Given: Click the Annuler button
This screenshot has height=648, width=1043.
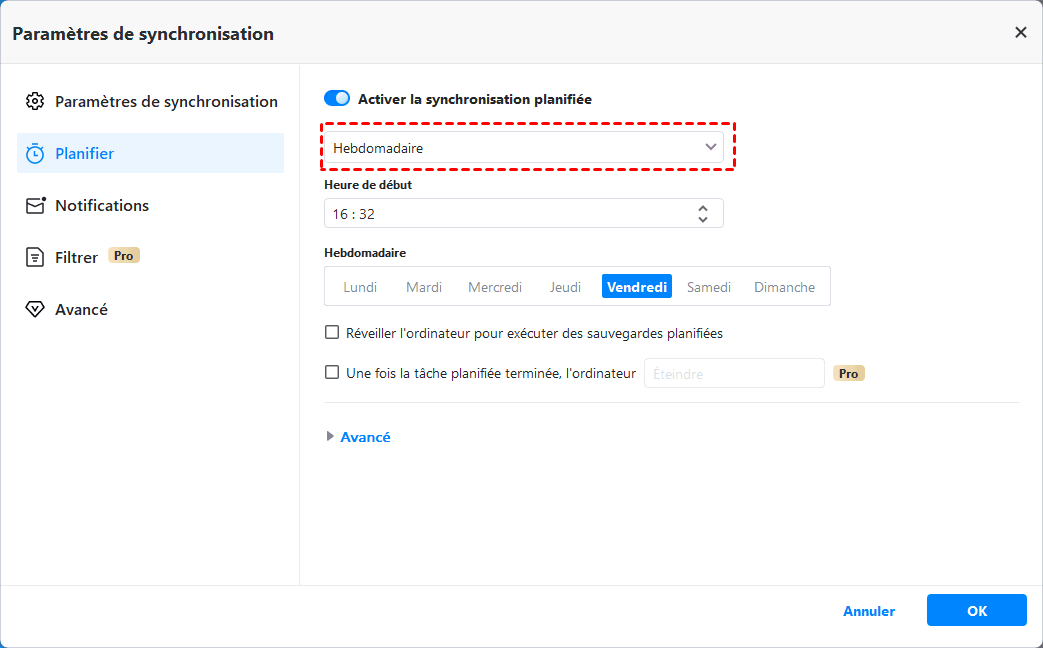Looking at the screenshot, I should (869, 611).
